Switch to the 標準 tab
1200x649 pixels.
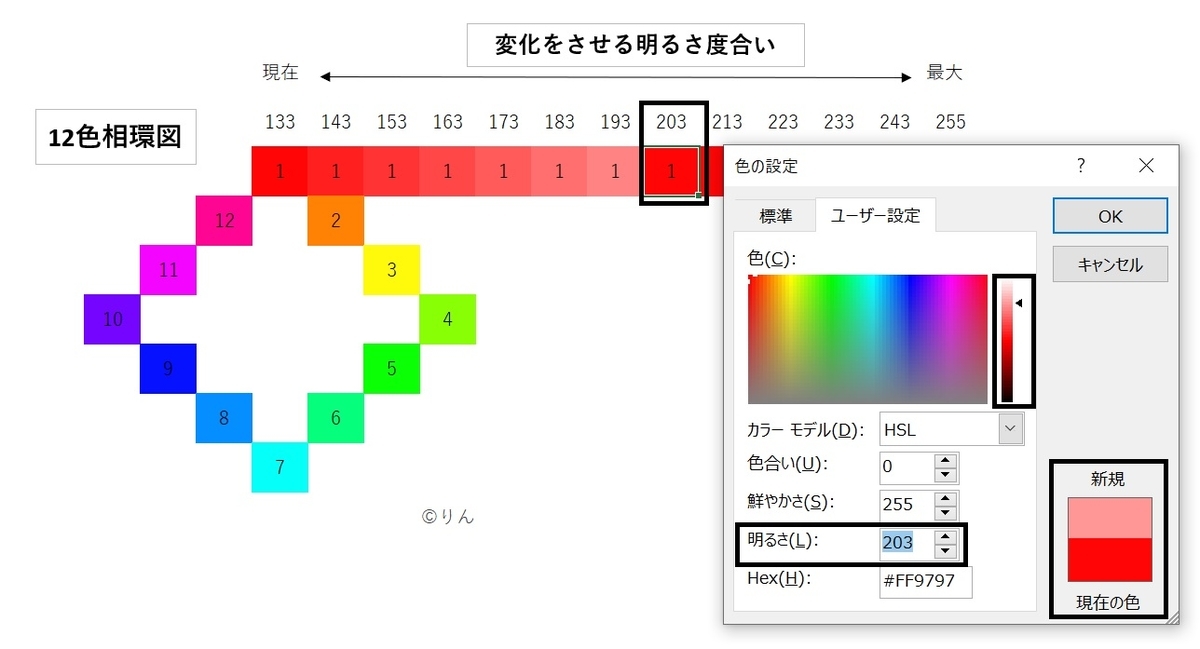(x=775, y=214)
